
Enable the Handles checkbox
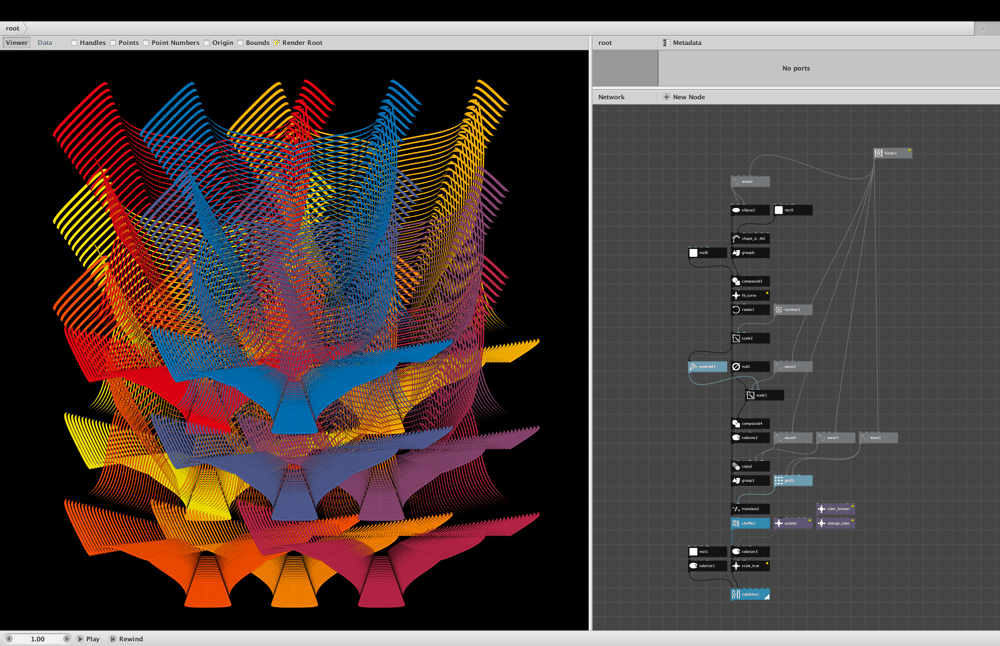[74, 43]
